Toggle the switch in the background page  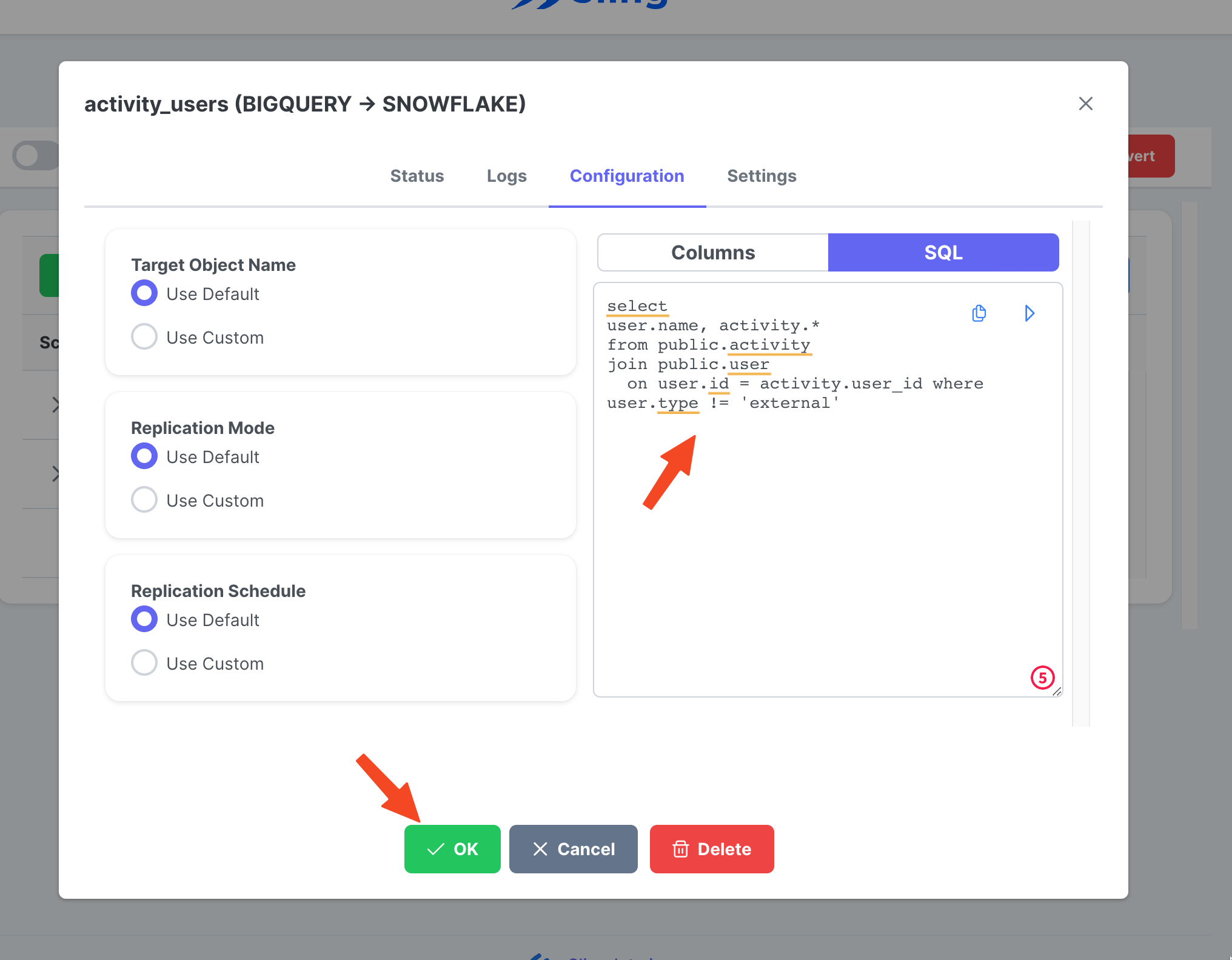point(35,156)
